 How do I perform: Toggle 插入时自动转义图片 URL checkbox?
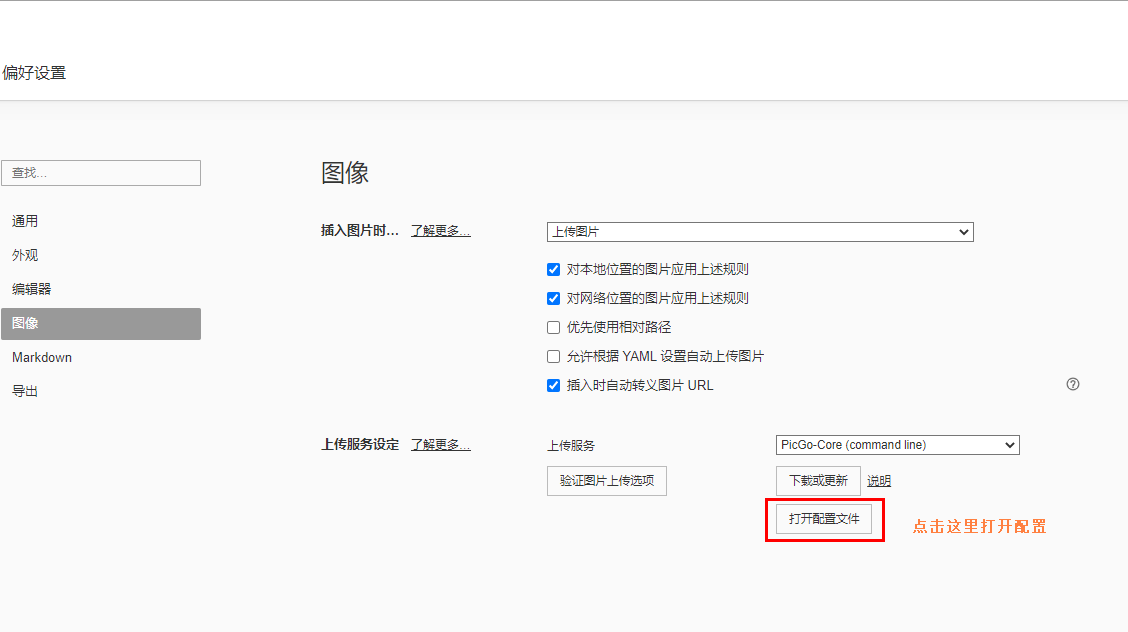(553, 385)
